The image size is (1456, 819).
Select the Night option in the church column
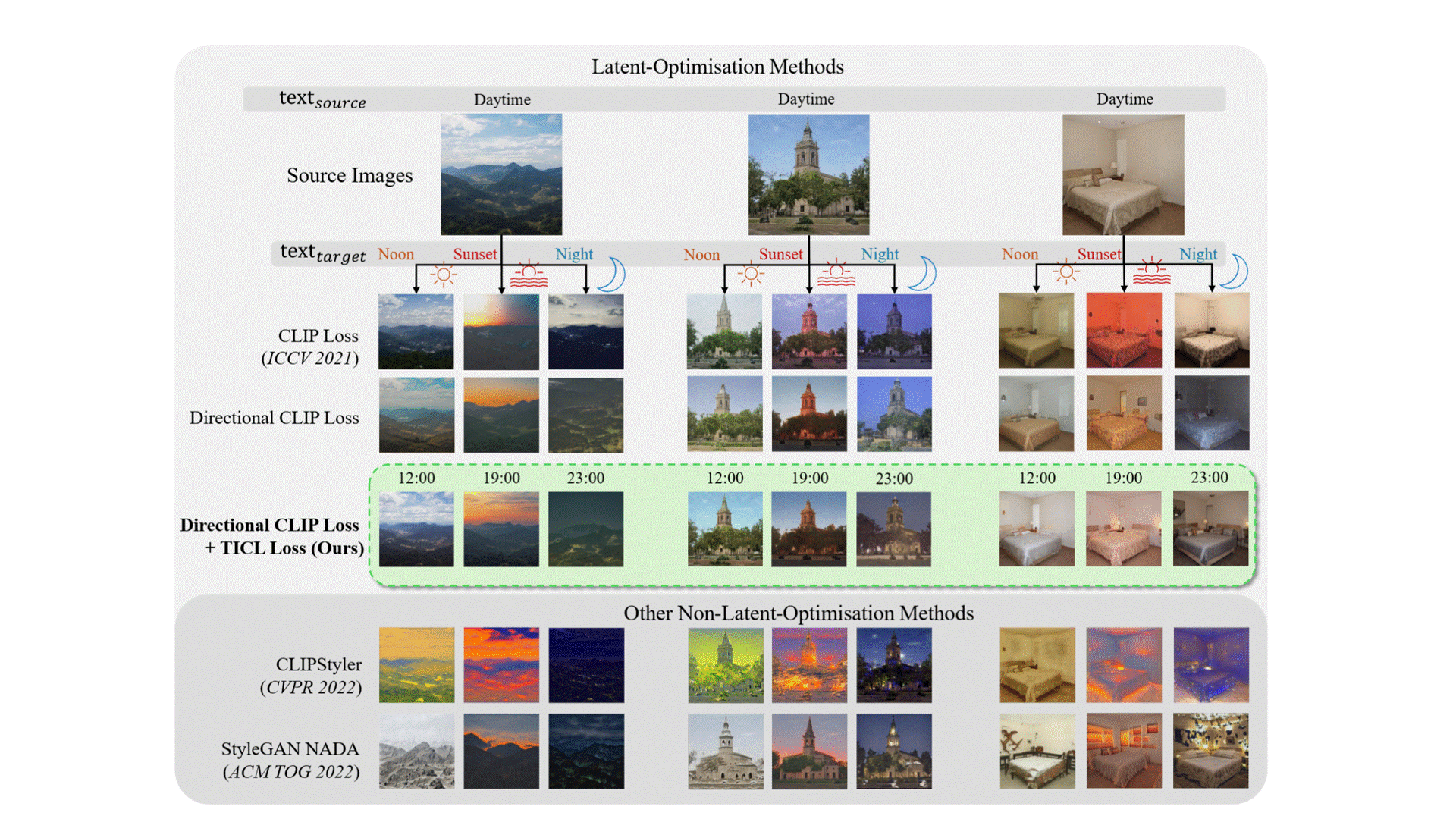point(880,254)
